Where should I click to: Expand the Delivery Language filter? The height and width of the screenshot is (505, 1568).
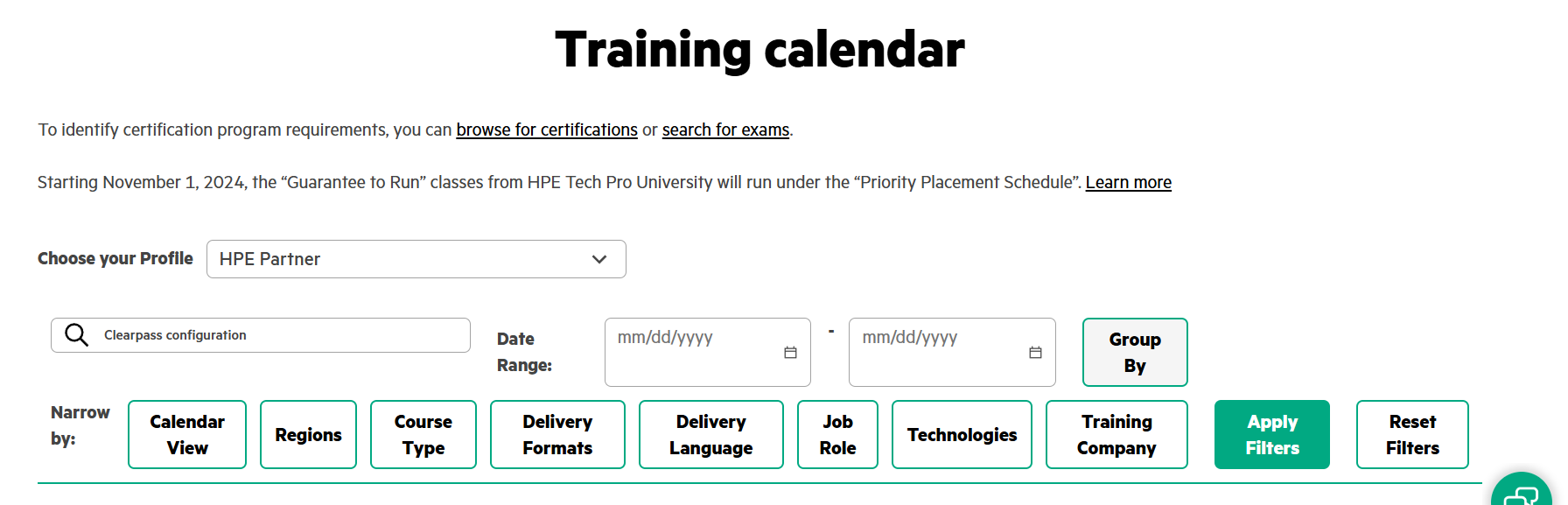tap(710, 435)
